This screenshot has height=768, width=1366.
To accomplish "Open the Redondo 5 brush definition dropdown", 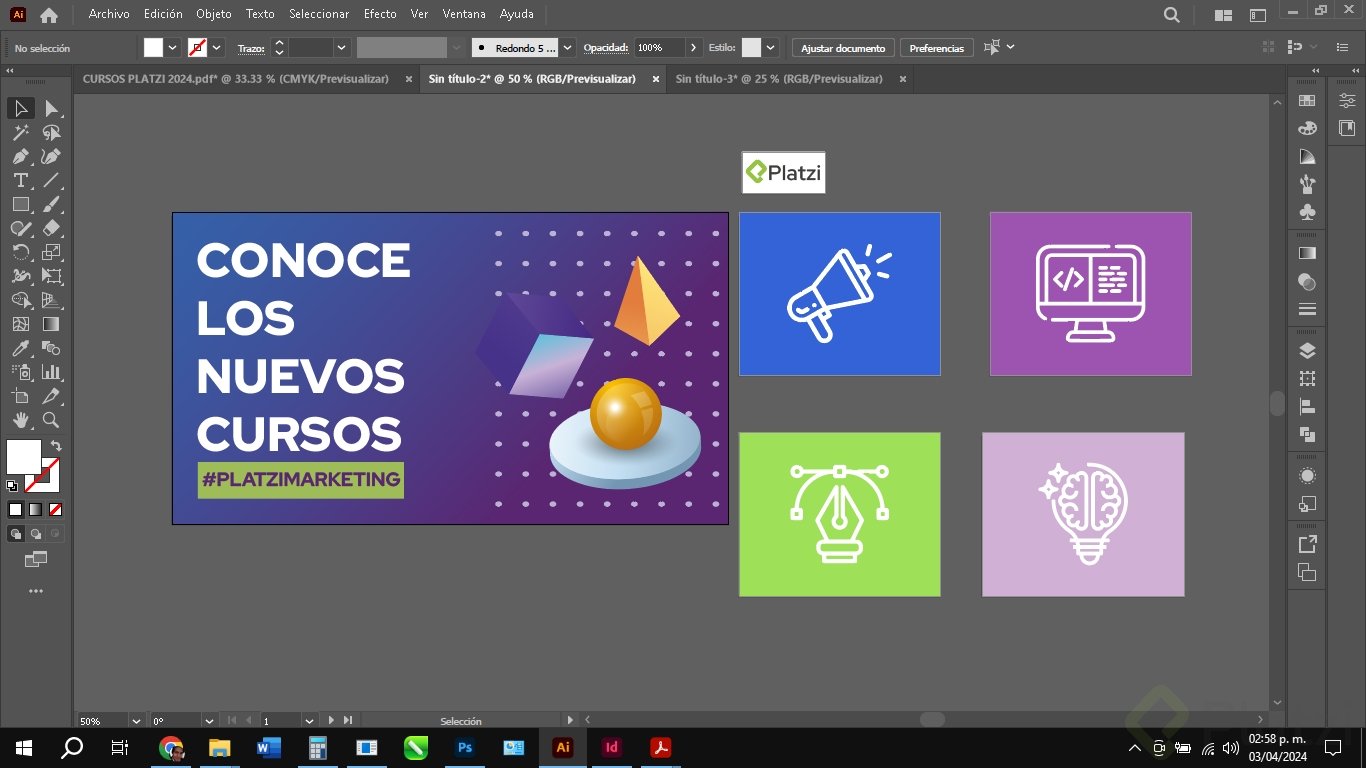I will [x=568, y=47].
